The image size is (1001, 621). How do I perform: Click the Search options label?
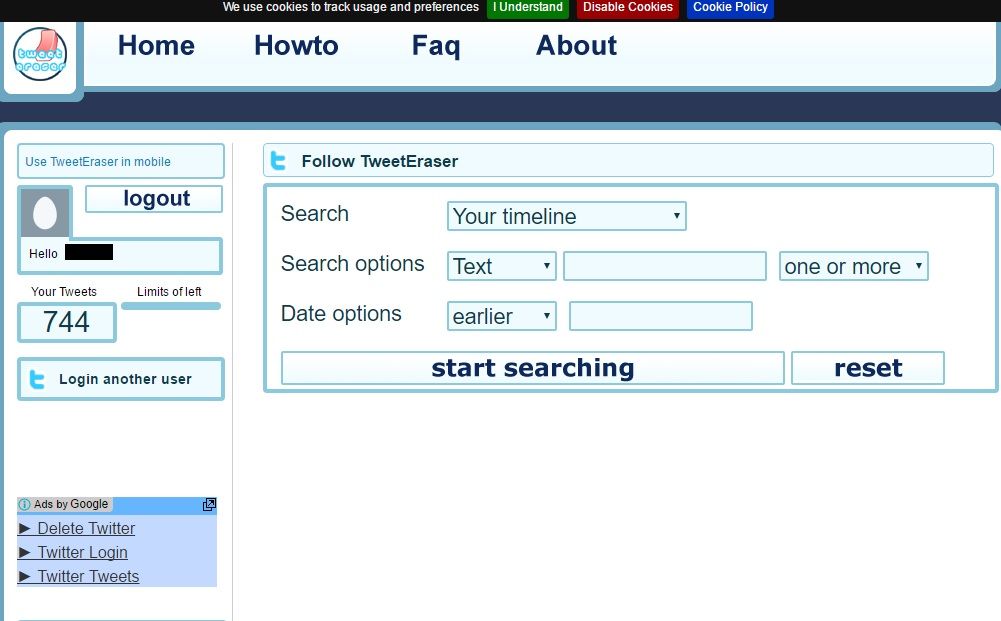click(352, 264)
